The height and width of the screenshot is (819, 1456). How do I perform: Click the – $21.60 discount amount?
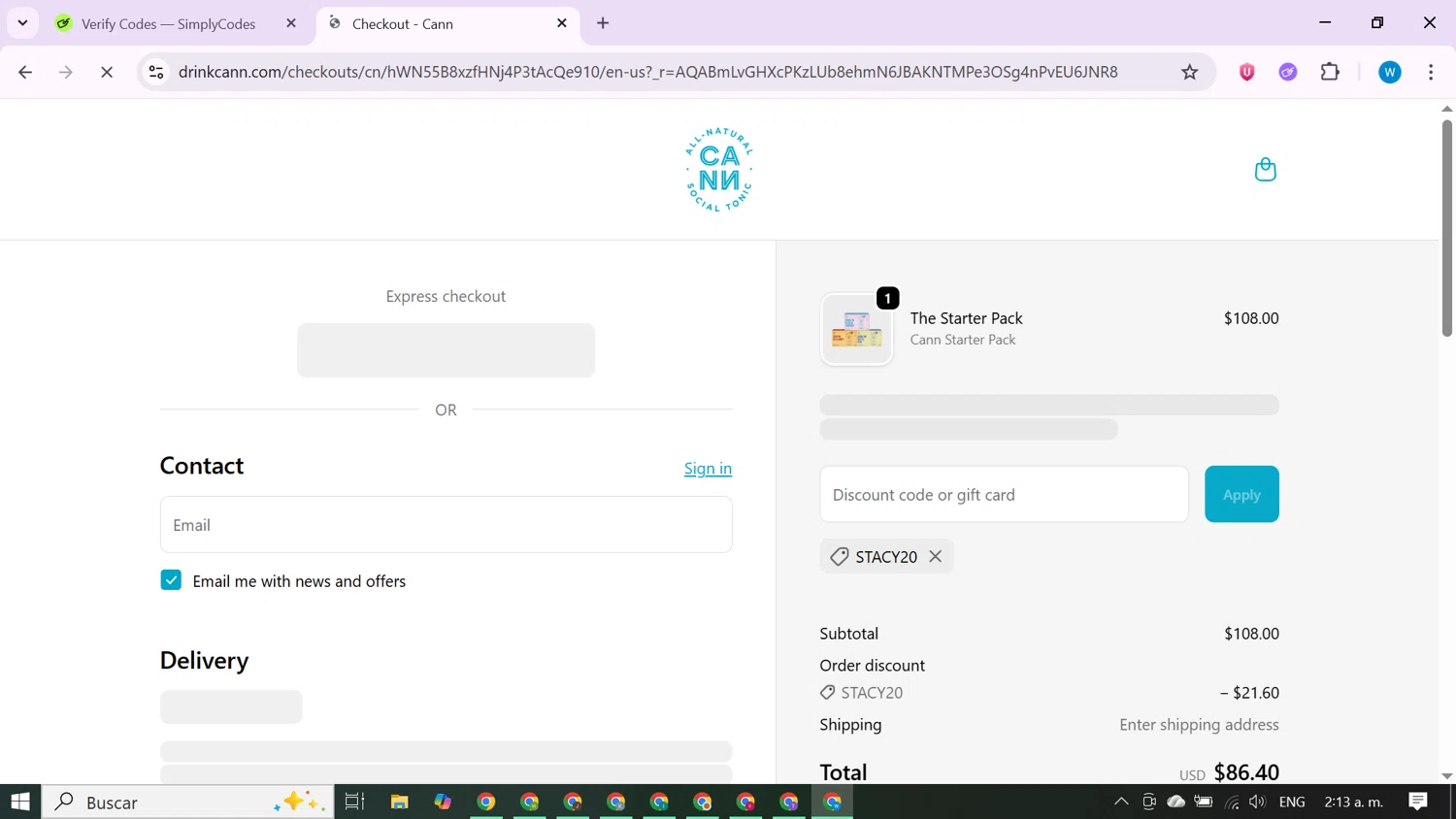[x=1249, y=693]
